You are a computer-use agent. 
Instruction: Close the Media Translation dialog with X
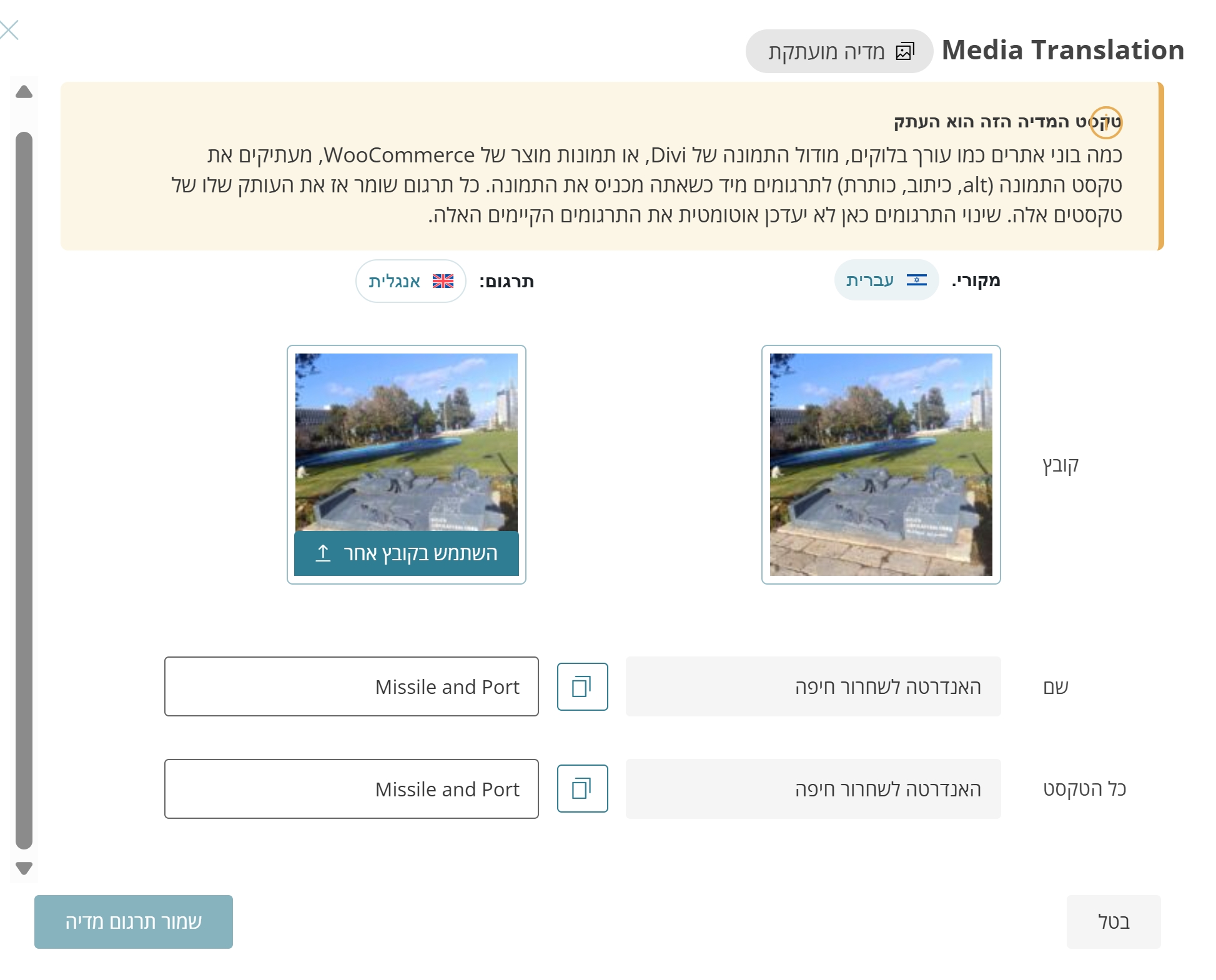click(x=9, y=29)
